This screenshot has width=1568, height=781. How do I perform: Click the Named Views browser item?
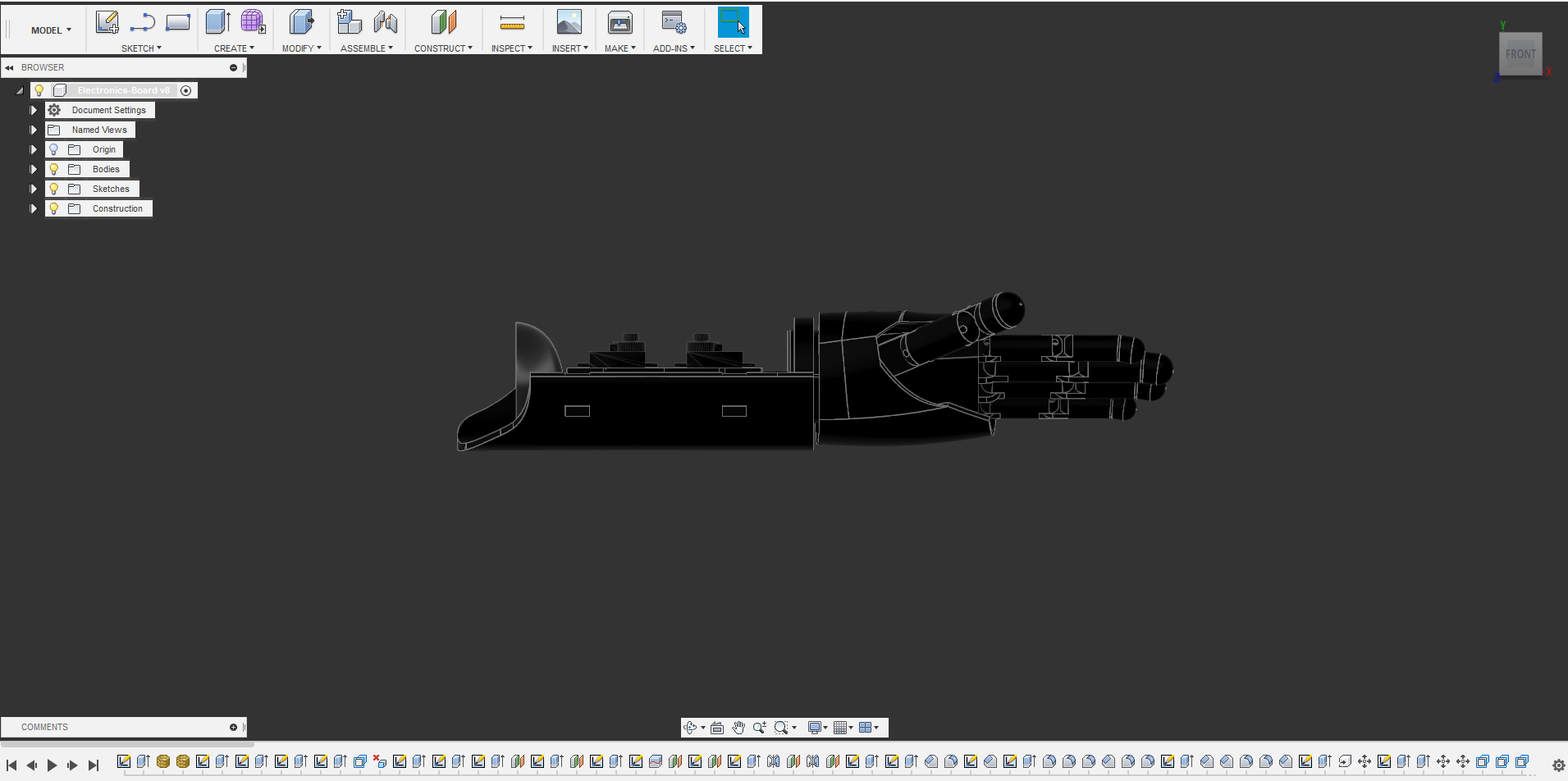pos(98,130)
